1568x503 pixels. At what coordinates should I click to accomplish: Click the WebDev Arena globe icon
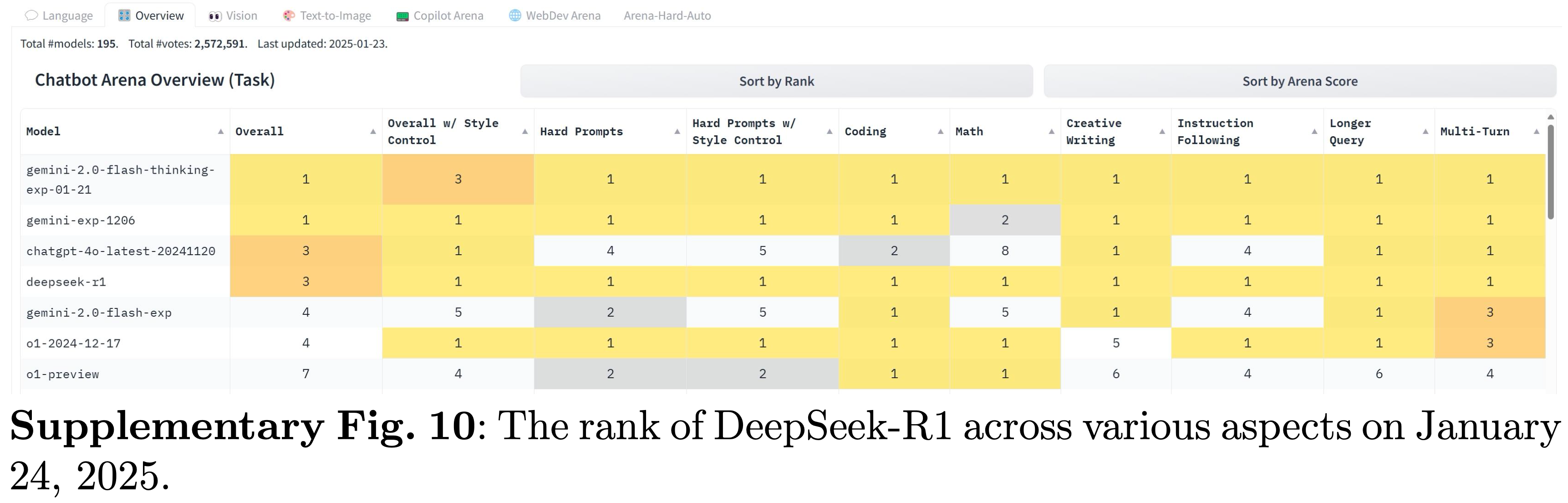point(515,16)
